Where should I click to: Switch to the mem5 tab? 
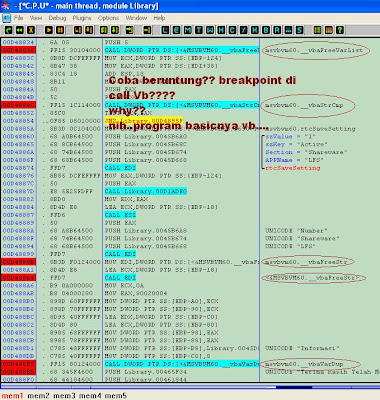point(116,396)
